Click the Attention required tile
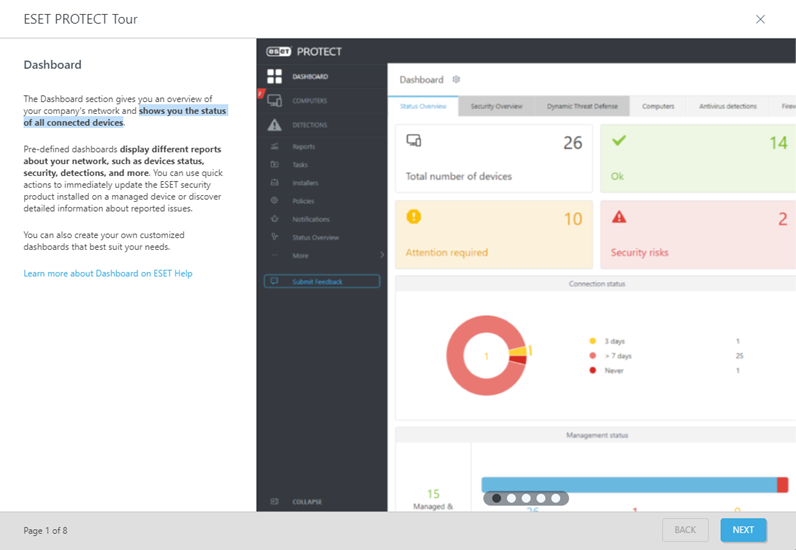Image resolution: width=796 pixels, height=550 pixels. (x=494, y=235)
